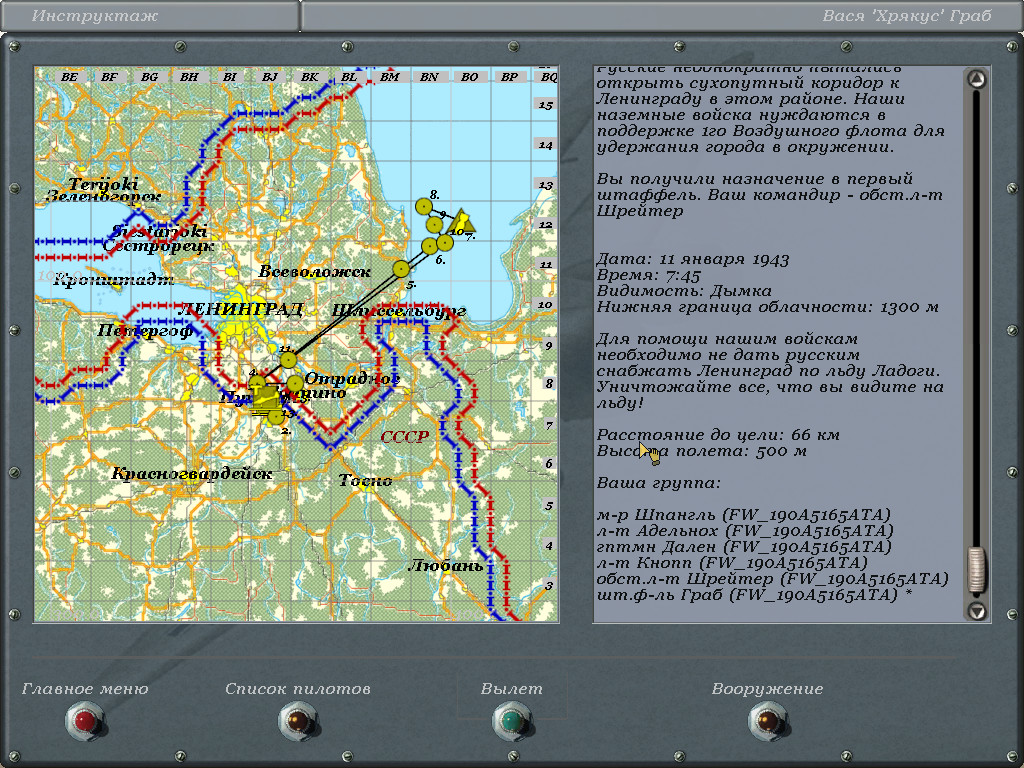Click the scroll down arrow of briefing text

click(977, 611)
